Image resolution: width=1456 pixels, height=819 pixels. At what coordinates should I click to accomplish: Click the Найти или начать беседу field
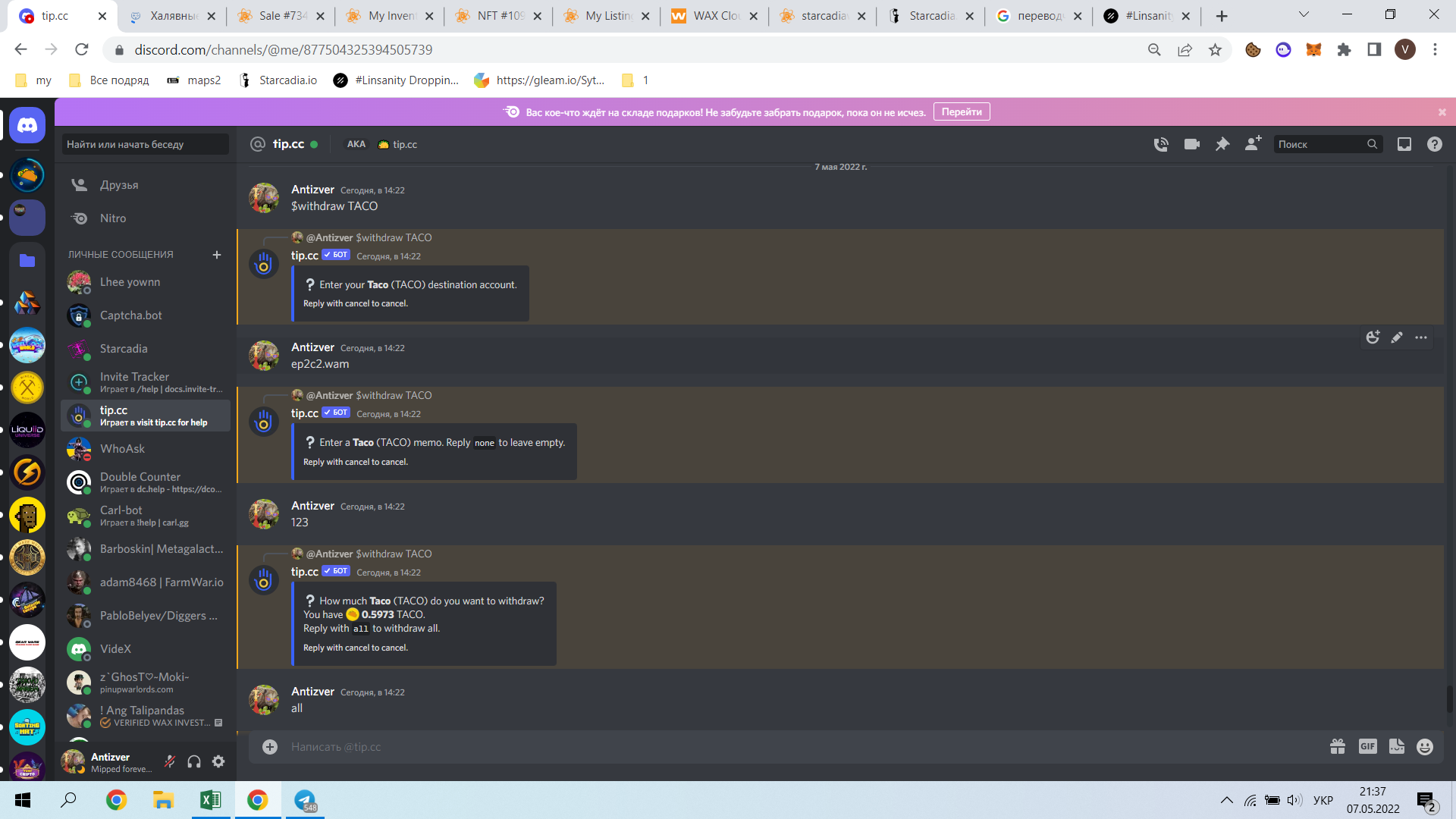pyautogui.click(x=145, y=144)
